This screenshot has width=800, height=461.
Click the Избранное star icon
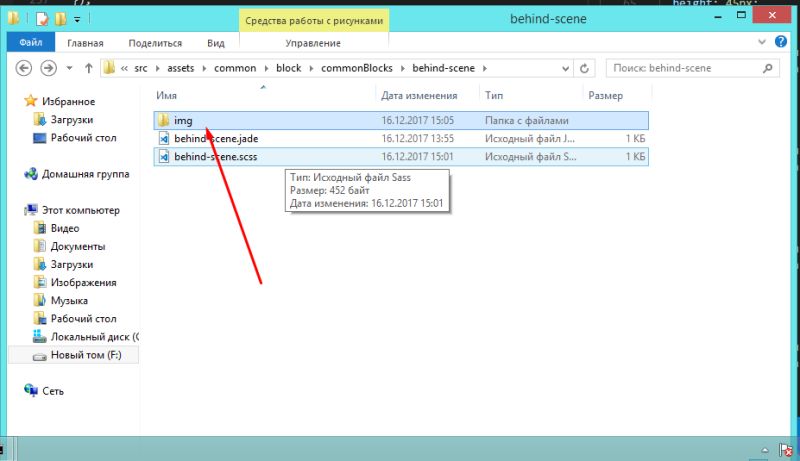31,101
